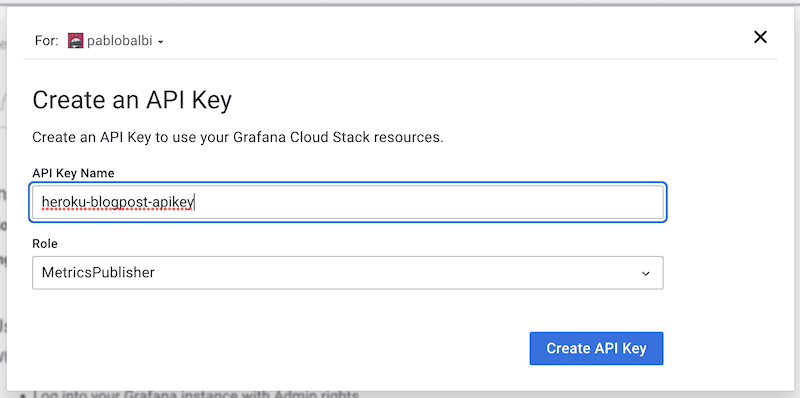Click the 'API Key Name' label
The image size is (800, 398).
[x=73, y=173]
